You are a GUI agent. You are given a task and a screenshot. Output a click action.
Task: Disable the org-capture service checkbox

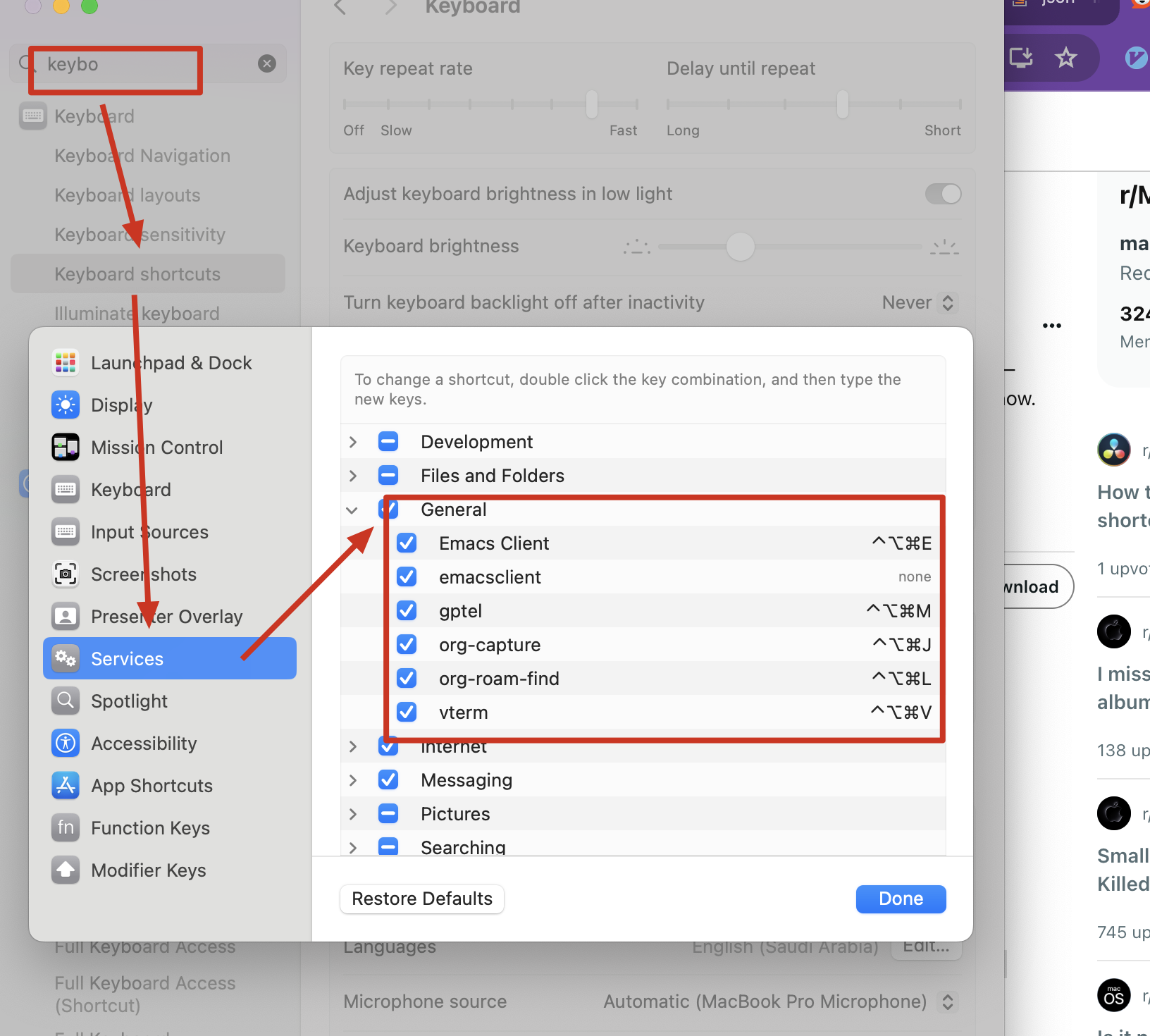(407, 644)
